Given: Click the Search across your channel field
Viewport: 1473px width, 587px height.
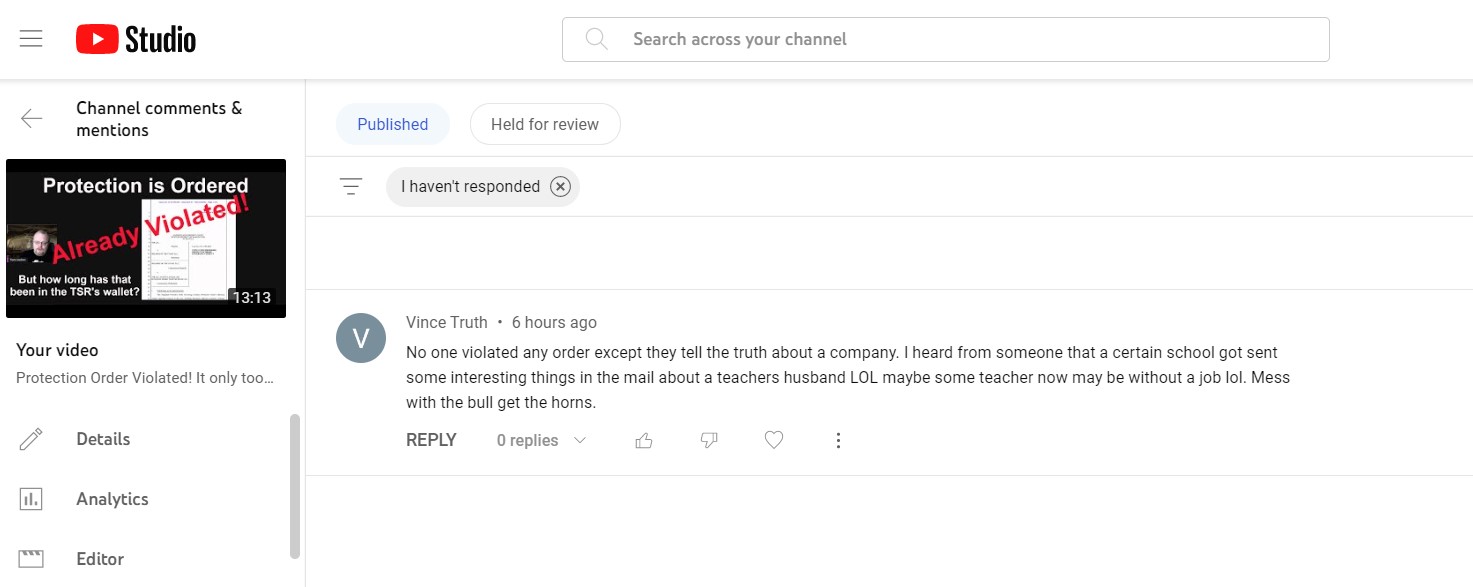Looking at the screenshot, I should (x=945, y=39).
